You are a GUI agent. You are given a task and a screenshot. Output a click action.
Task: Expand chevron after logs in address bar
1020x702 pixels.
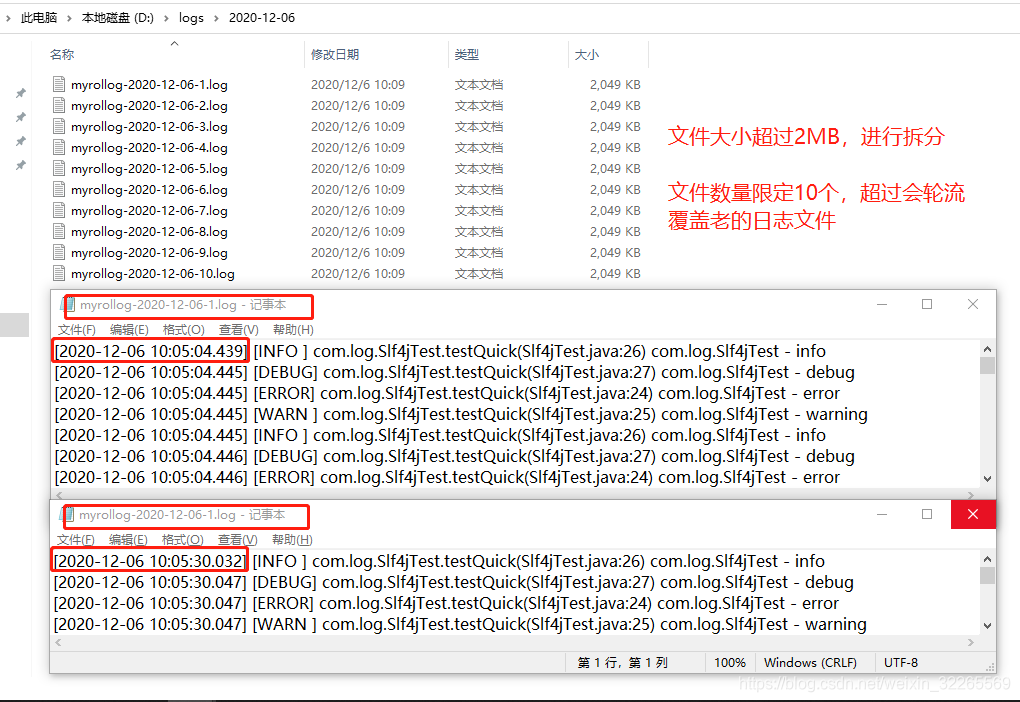point(216,18)
